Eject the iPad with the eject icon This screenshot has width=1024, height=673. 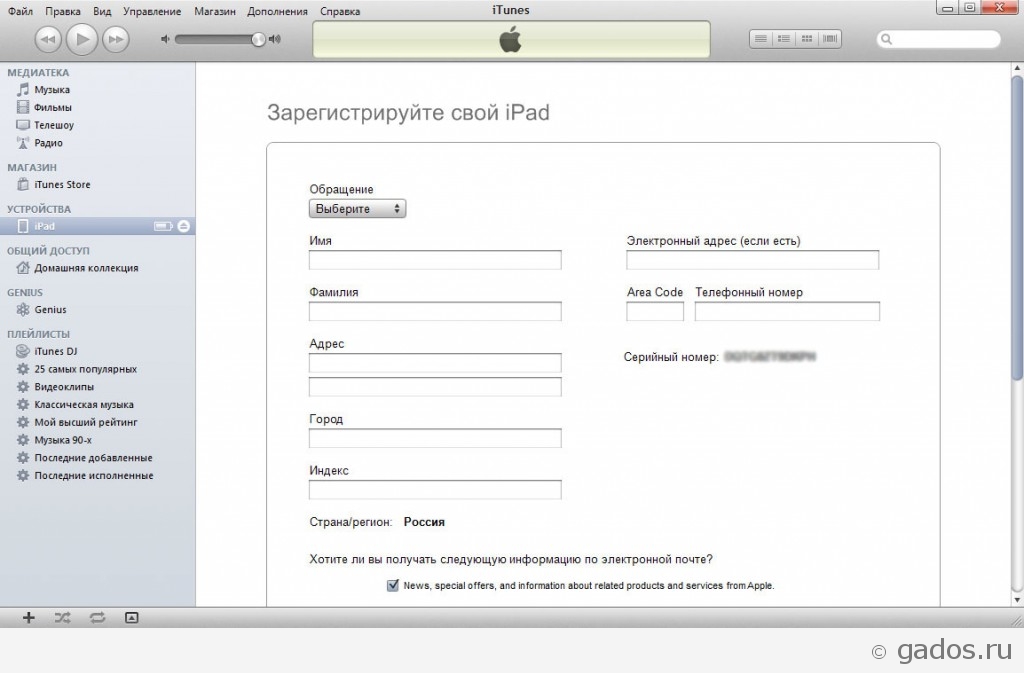point(184,226)
